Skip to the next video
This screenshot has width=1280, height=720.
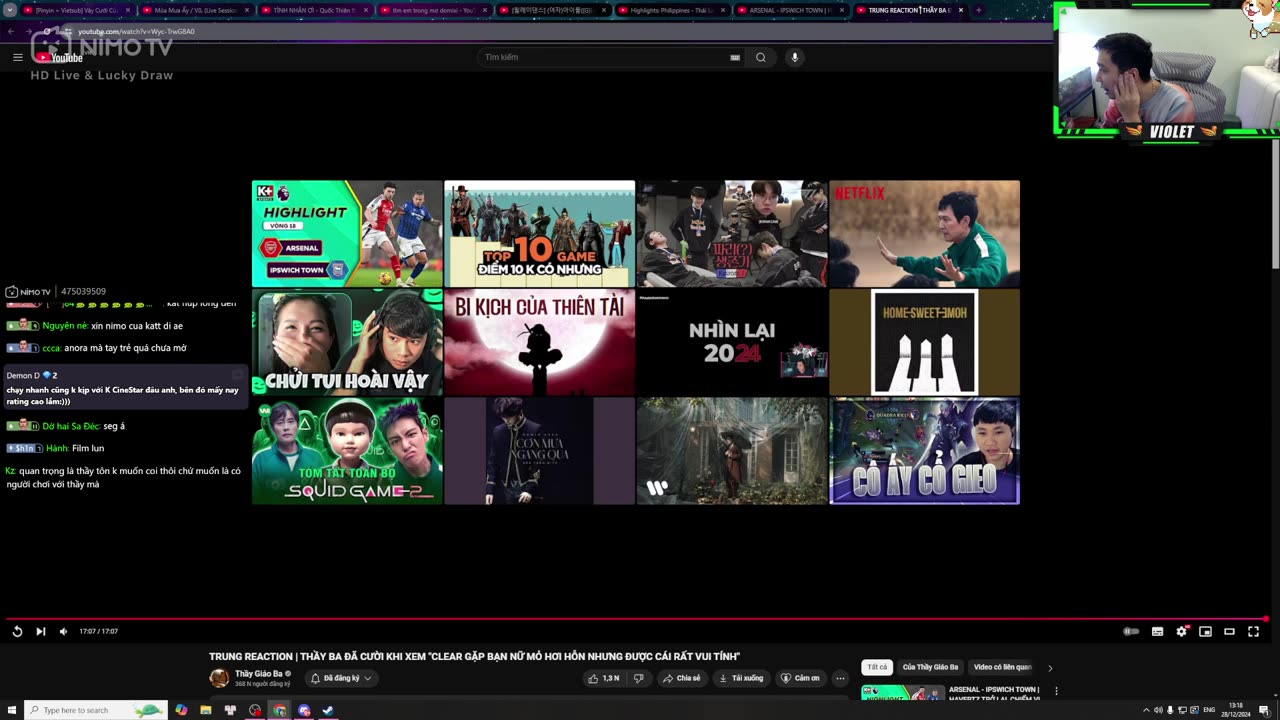(x=41, y=631)
